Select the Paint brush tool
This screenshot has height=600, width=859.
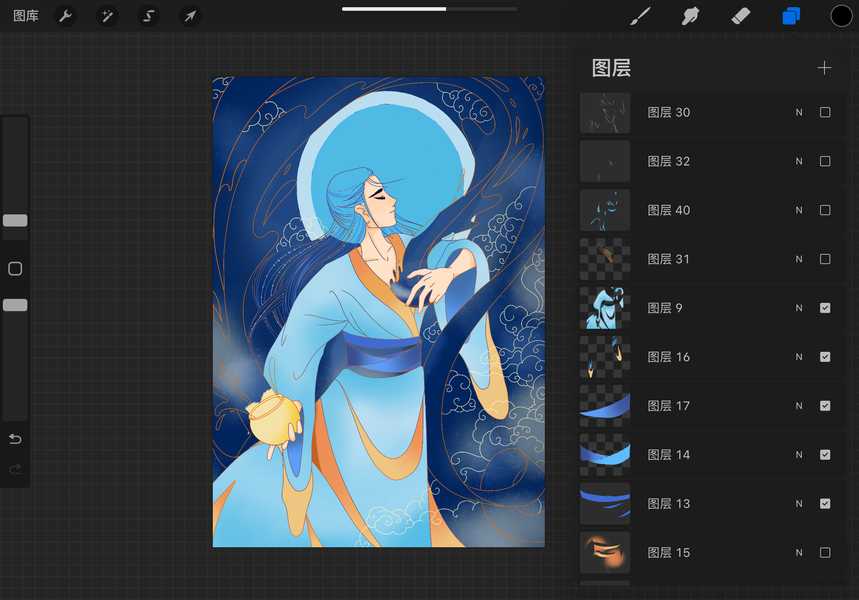(640, 16)
